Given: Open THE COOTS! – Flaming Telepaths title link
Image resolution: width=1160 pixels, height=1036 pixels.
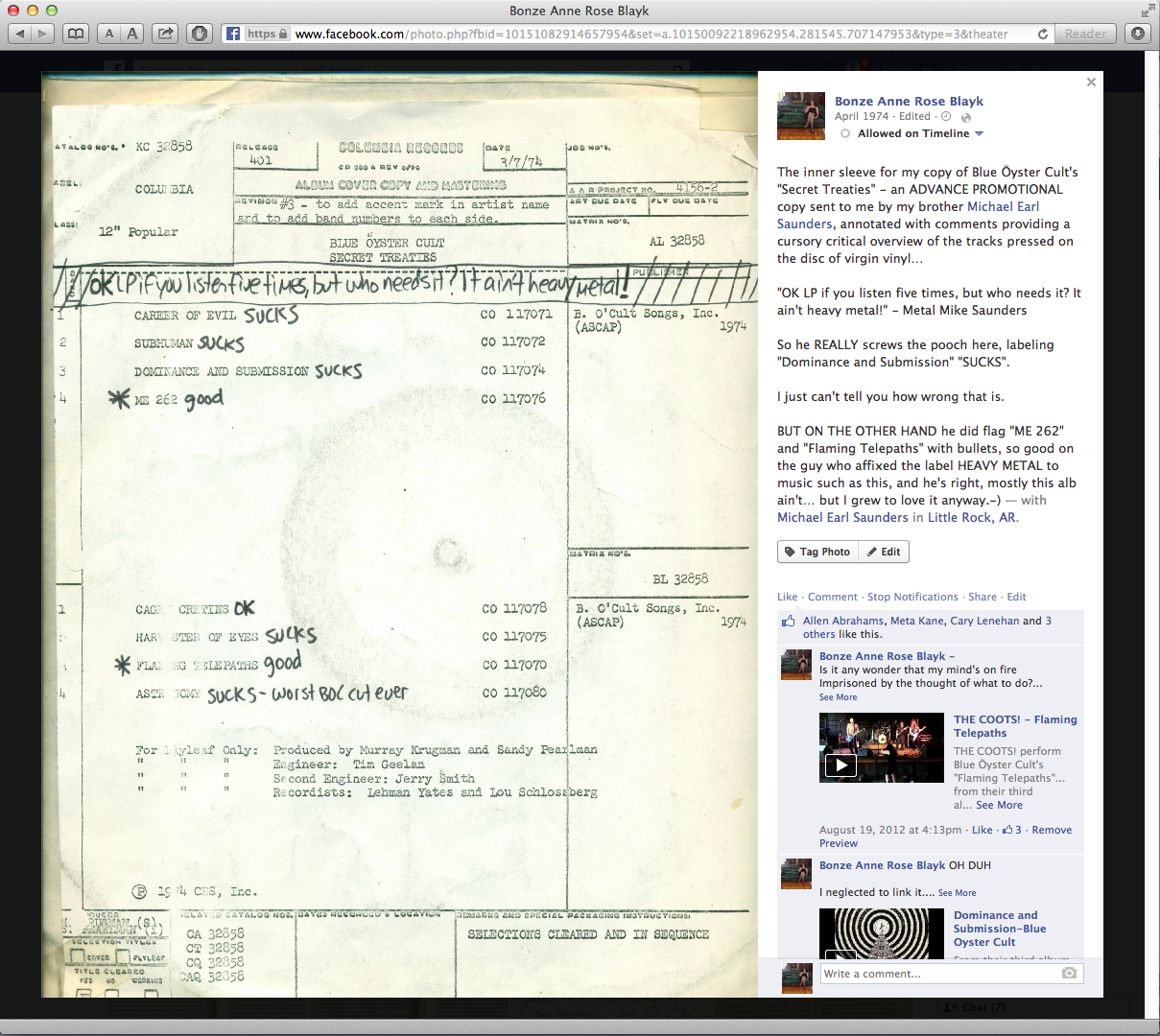Looking at the screenshot, I should click(1015, 726).
